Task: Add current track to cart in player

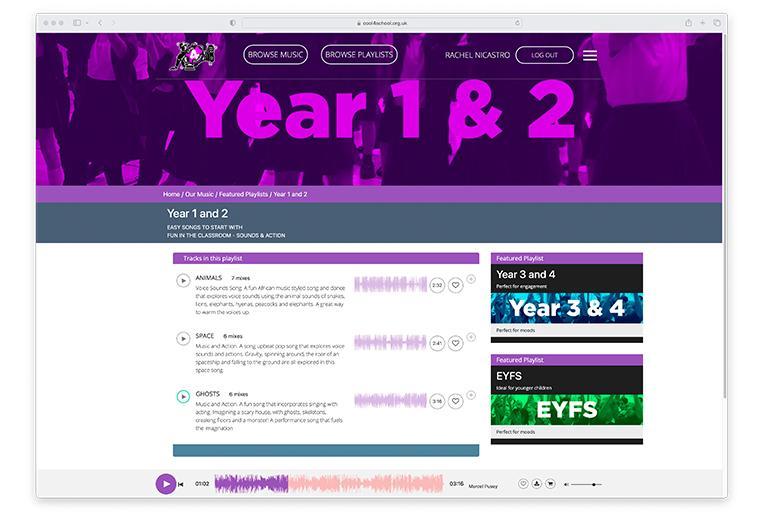Action: click(x=551, y=484)
